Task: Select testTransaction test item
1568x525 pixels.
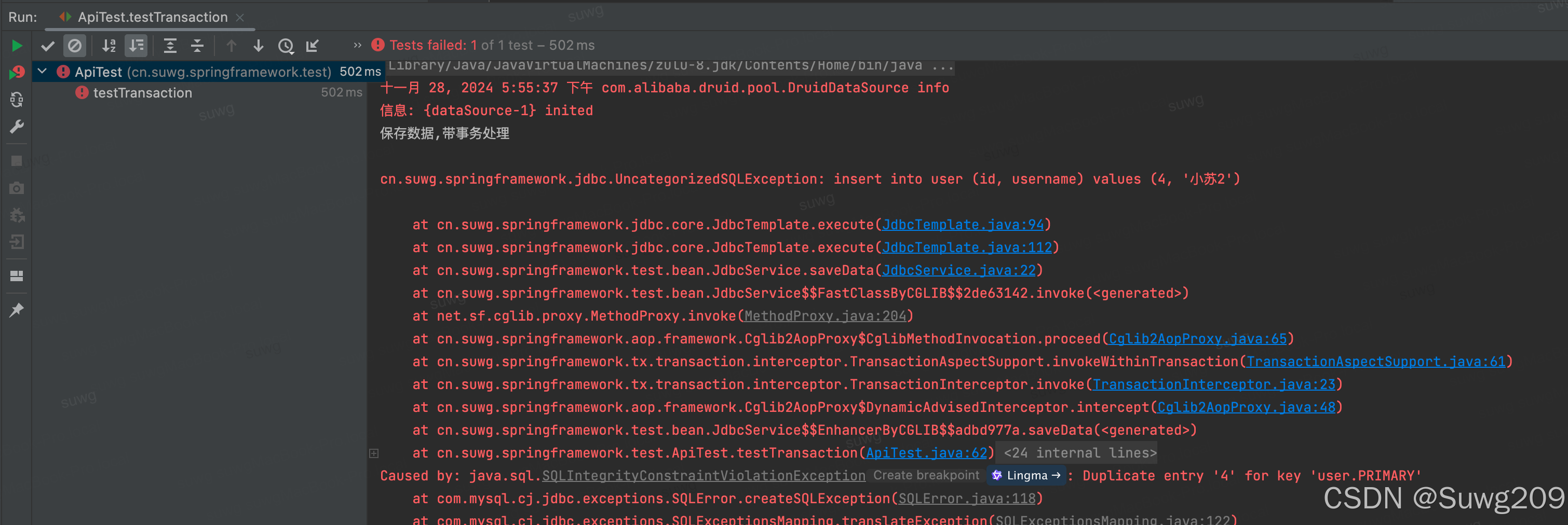Action: tap(142, 93)
